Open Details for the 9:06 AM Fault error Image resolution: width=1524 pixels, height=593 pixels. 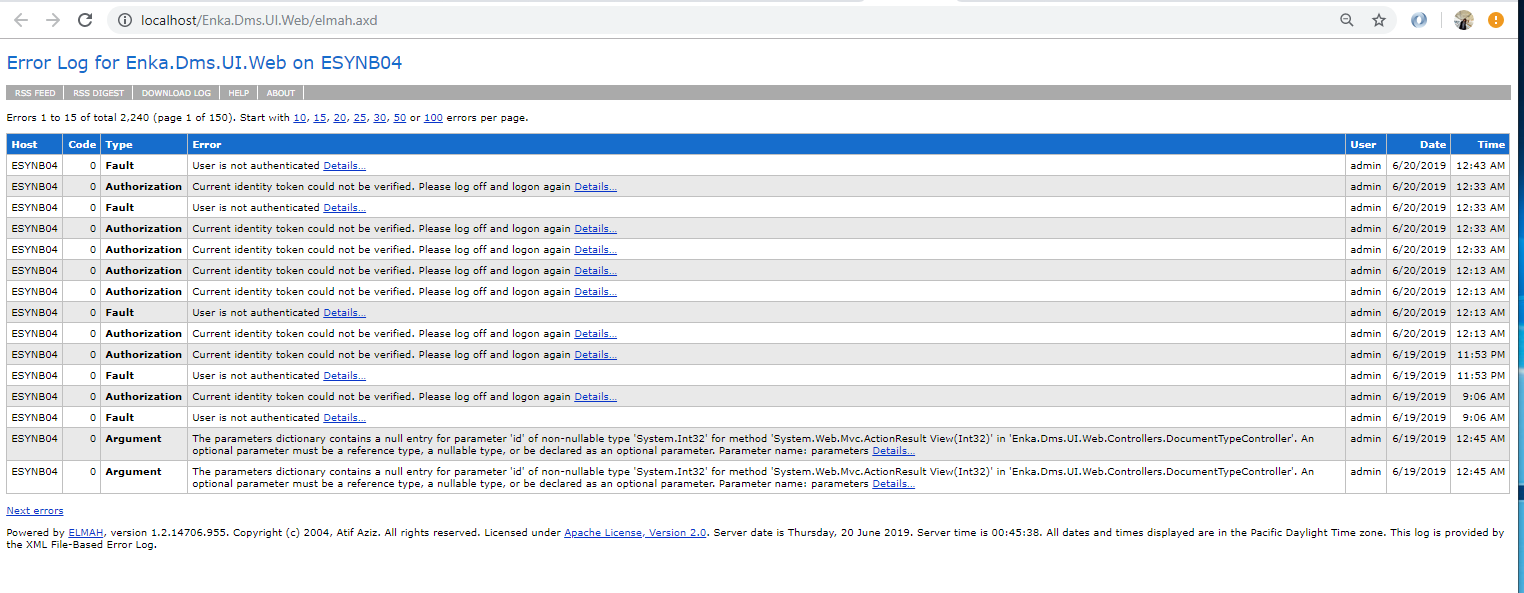tap(345, 418)
